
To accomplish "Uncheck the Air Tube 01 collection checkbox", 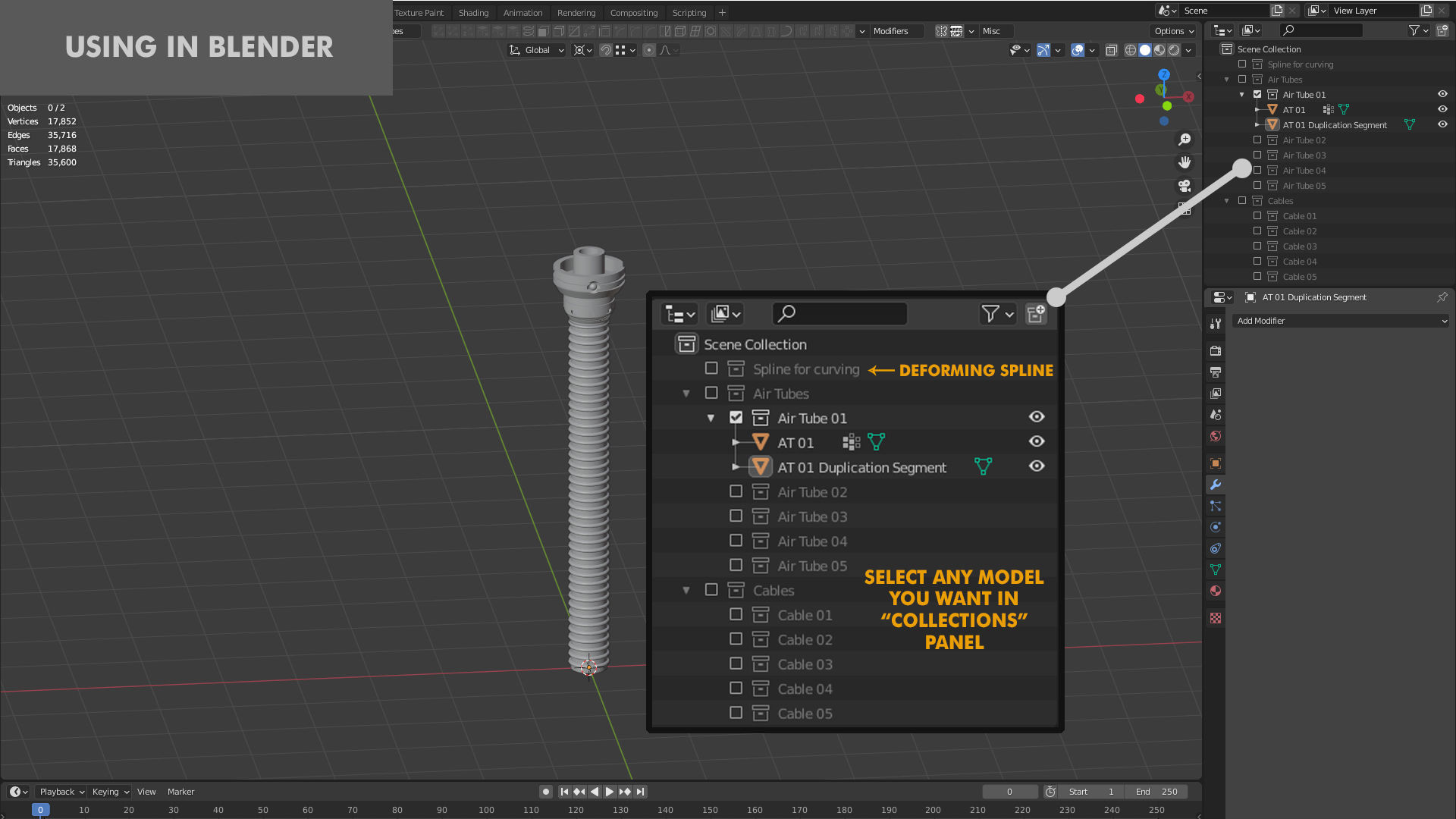I will [1257, 95].
